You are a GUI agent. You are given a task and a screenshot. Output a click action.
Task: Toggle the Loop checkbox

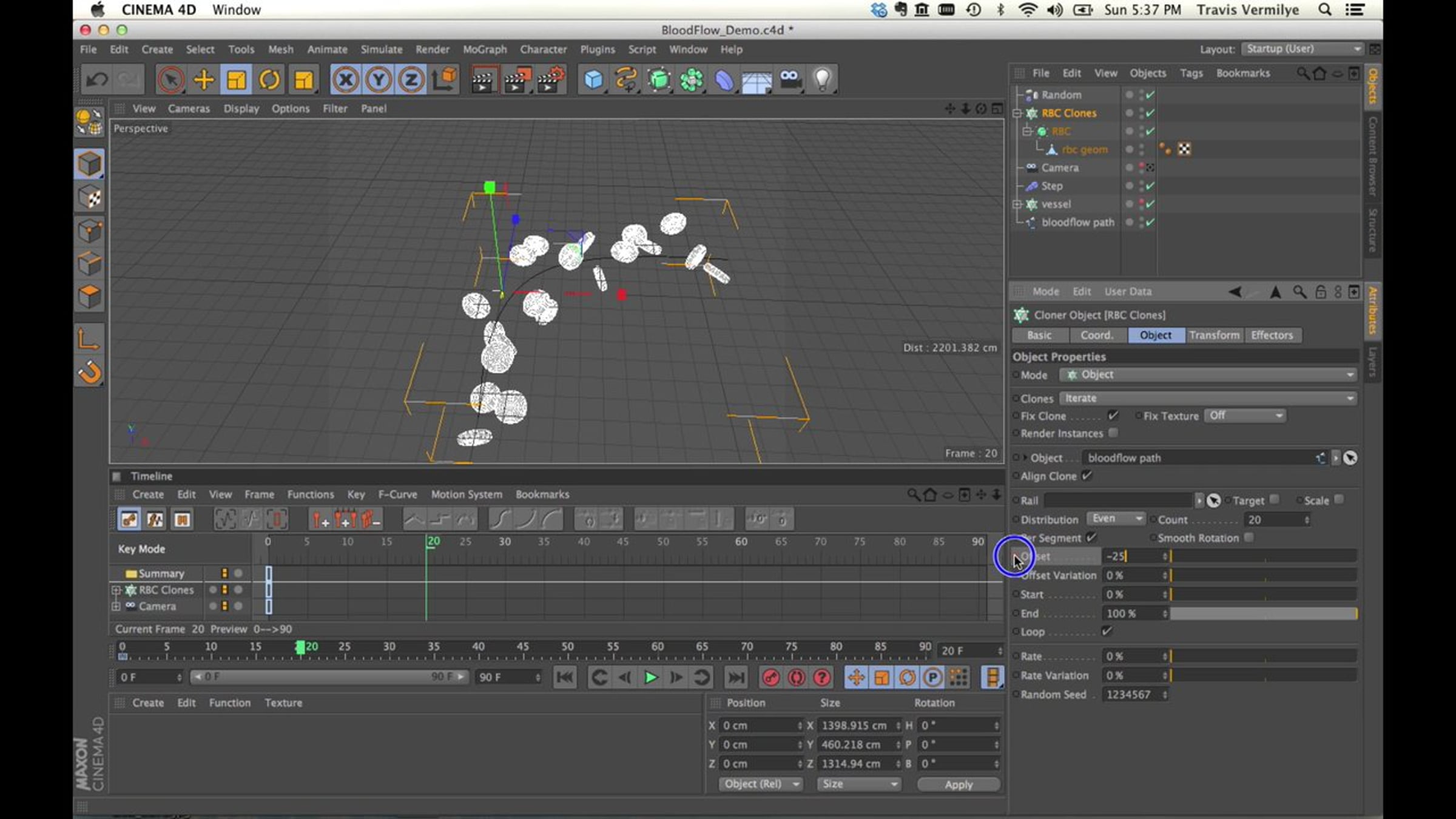(x=1107, y=631)
